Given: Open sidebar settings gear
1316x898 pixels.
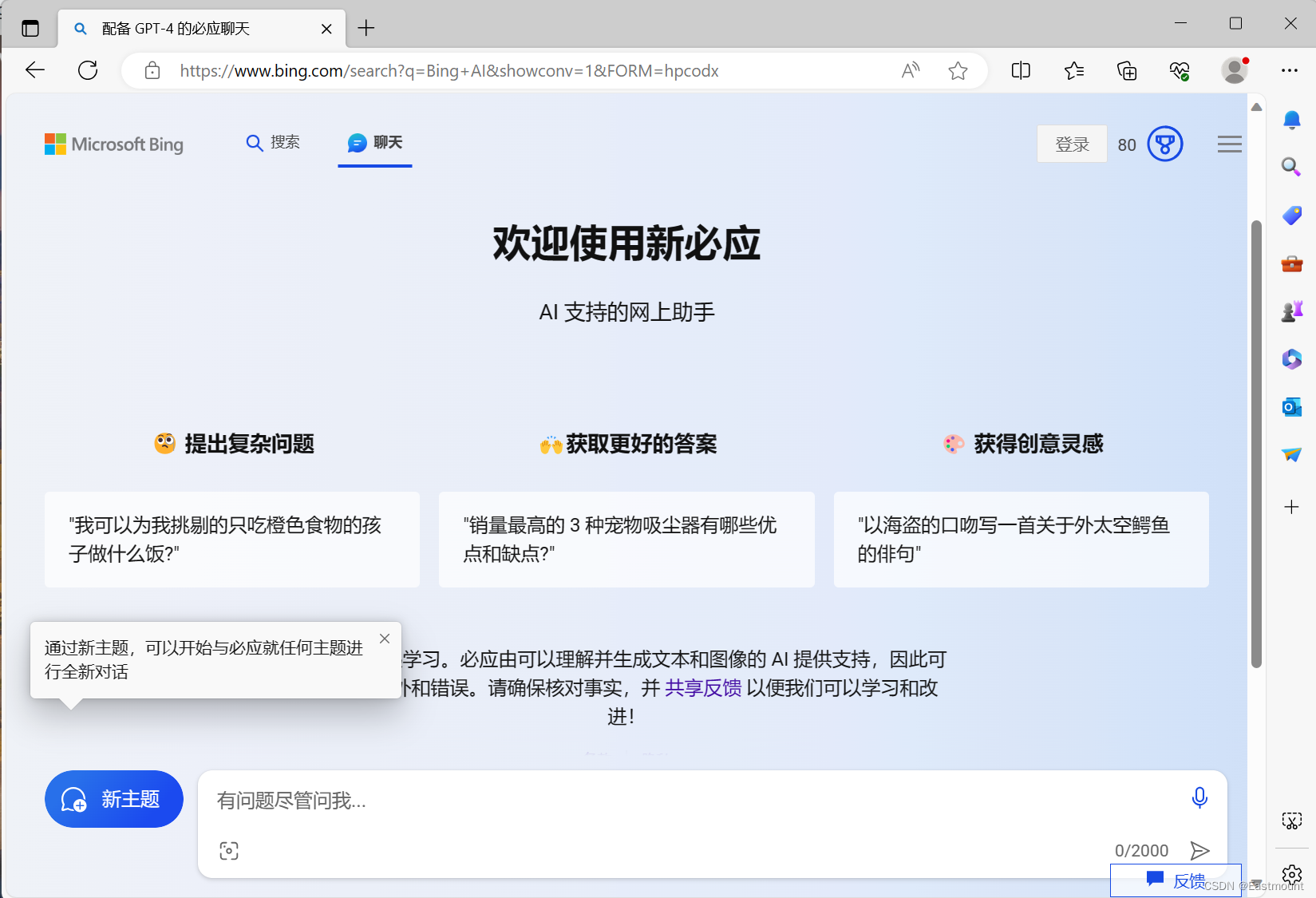Looking at the screenshot, I should (x=1291, y=875).
